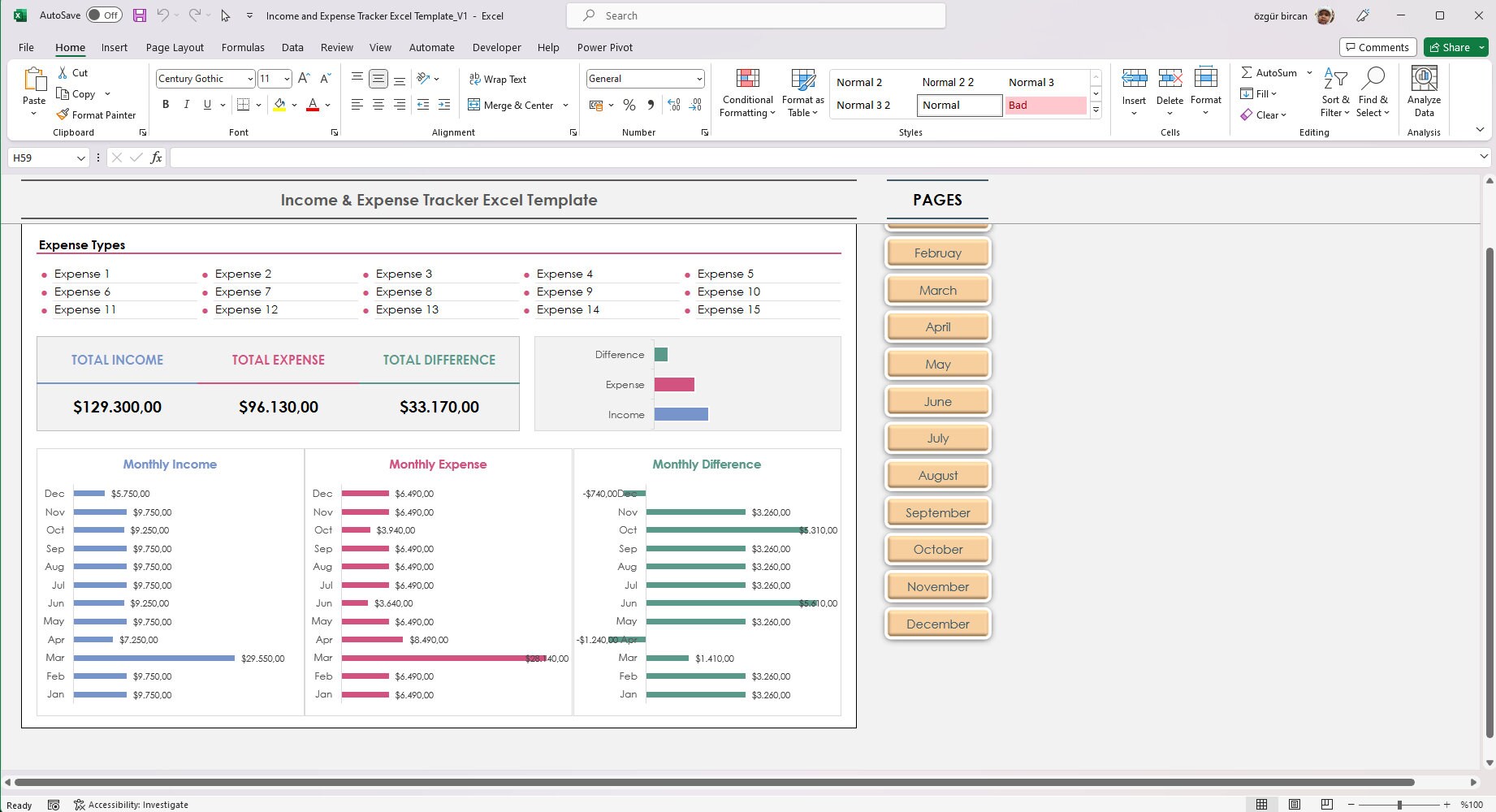Adjust the zoom slider handle

[x=1399, y=805]
